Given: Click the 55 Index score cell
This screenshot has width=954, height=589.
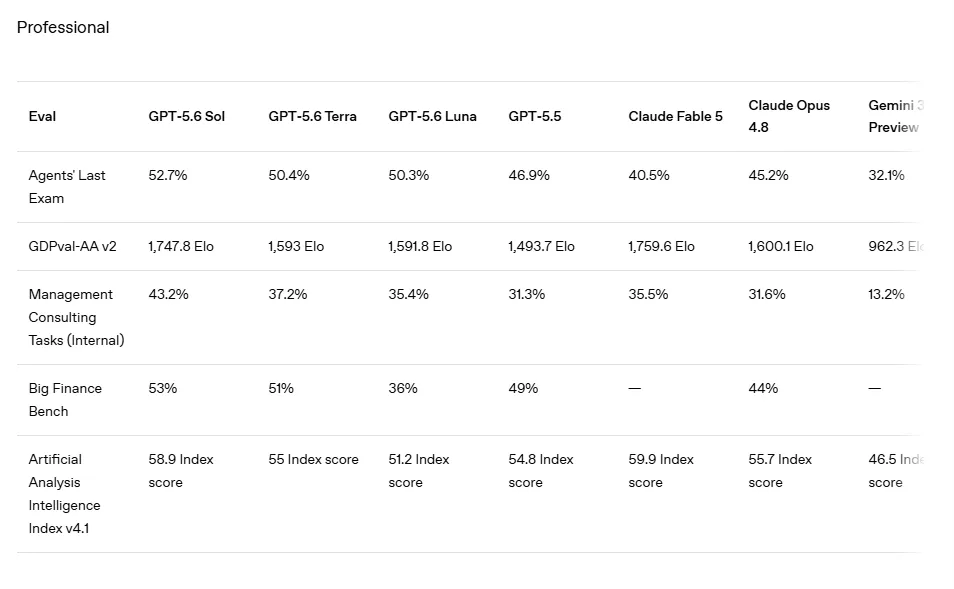Looking at the screenshot, I should (x=313, y=459).
